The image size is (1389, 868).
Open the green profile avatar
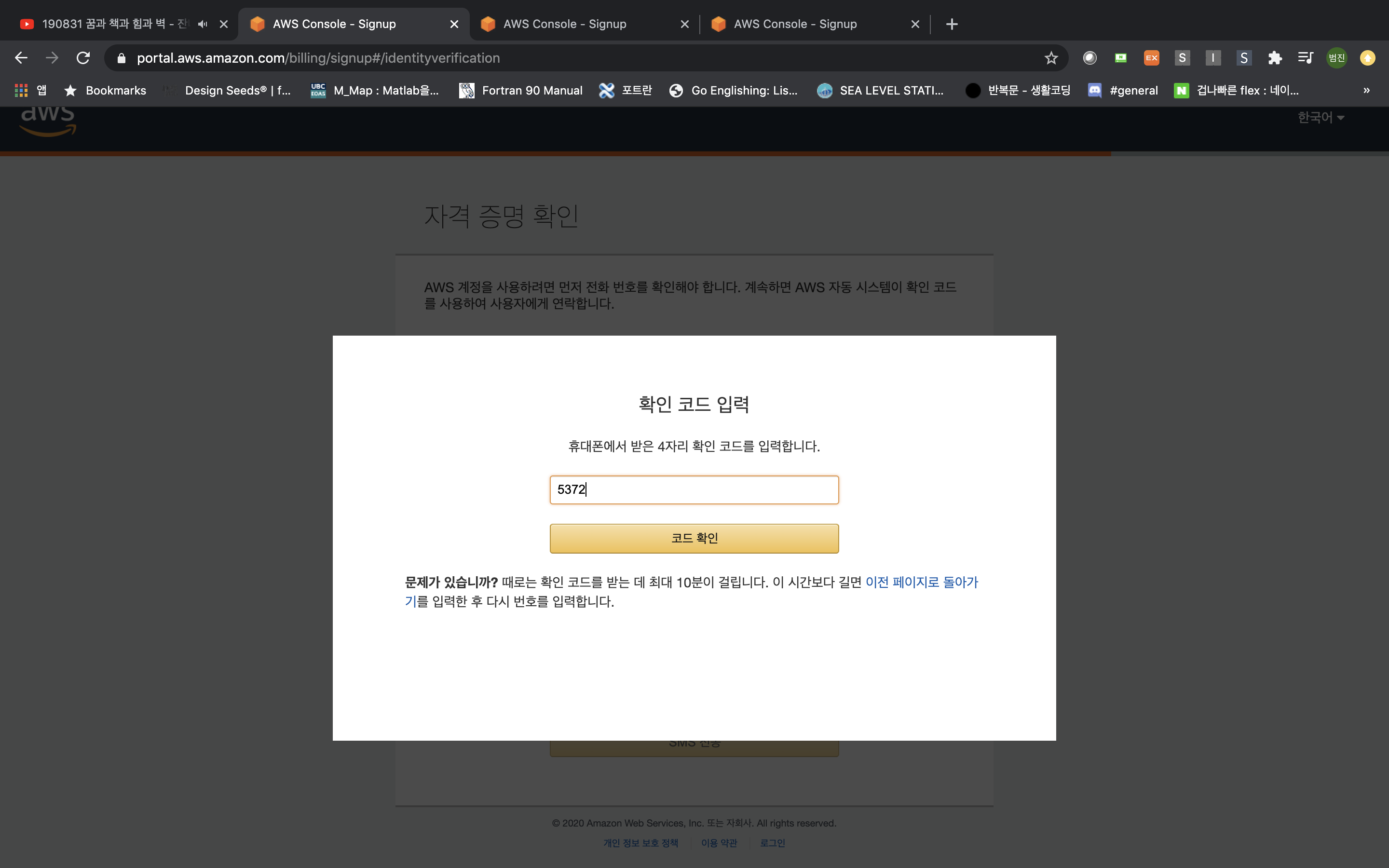point(1337,58)
